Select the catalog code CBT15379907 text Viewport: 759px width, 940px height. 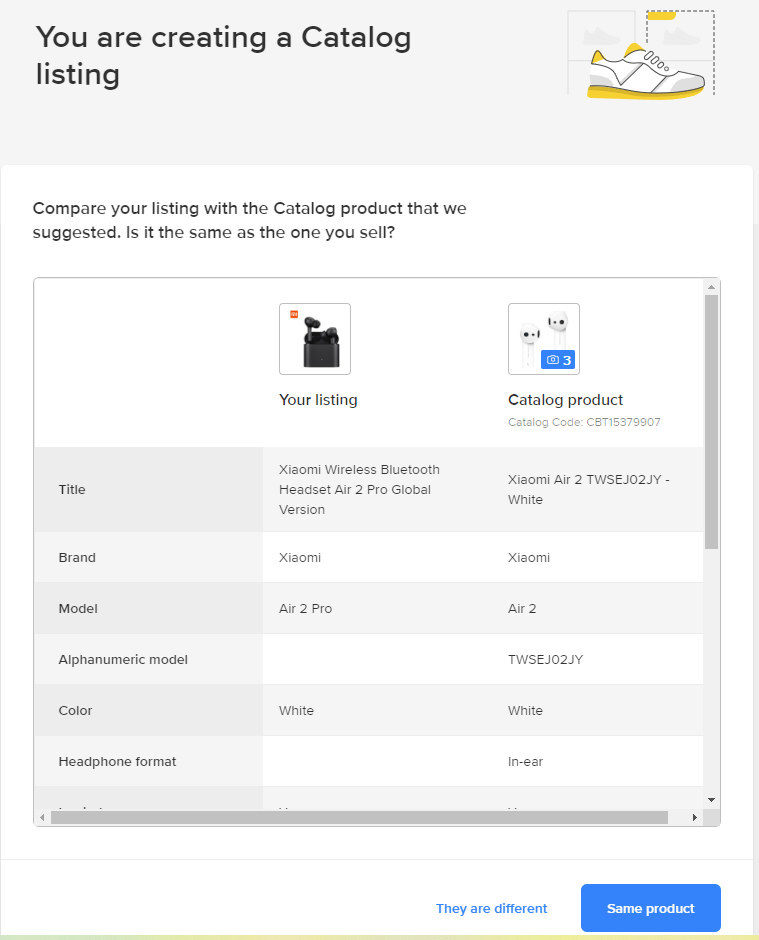click(x=584, y=422)
